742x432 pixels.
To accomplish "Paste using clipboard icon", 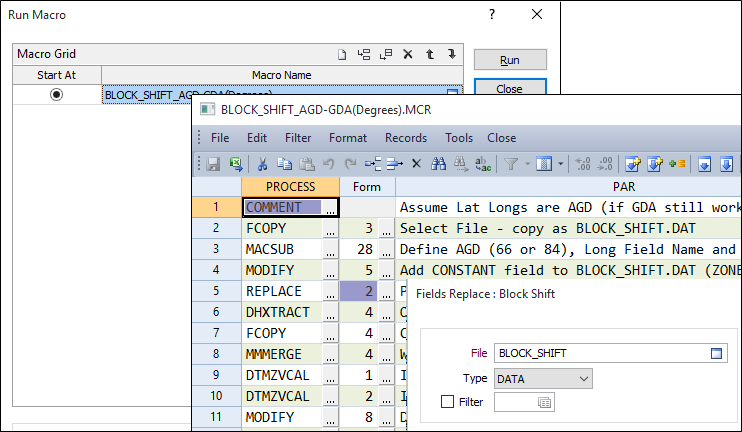I will [307, 164].
